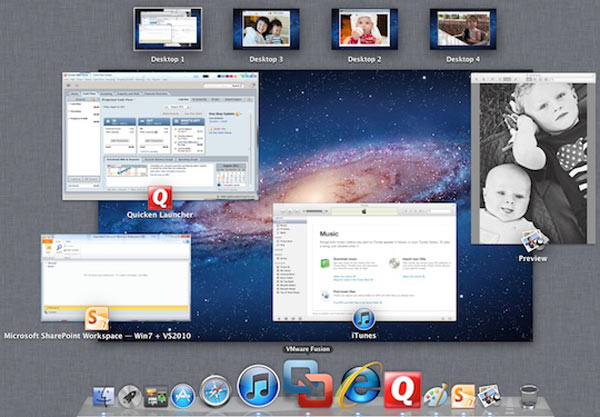Click SharePoint Workspace icon in the Dock
The width and height of the screenshot is (600, 417).
coord(464,395)
